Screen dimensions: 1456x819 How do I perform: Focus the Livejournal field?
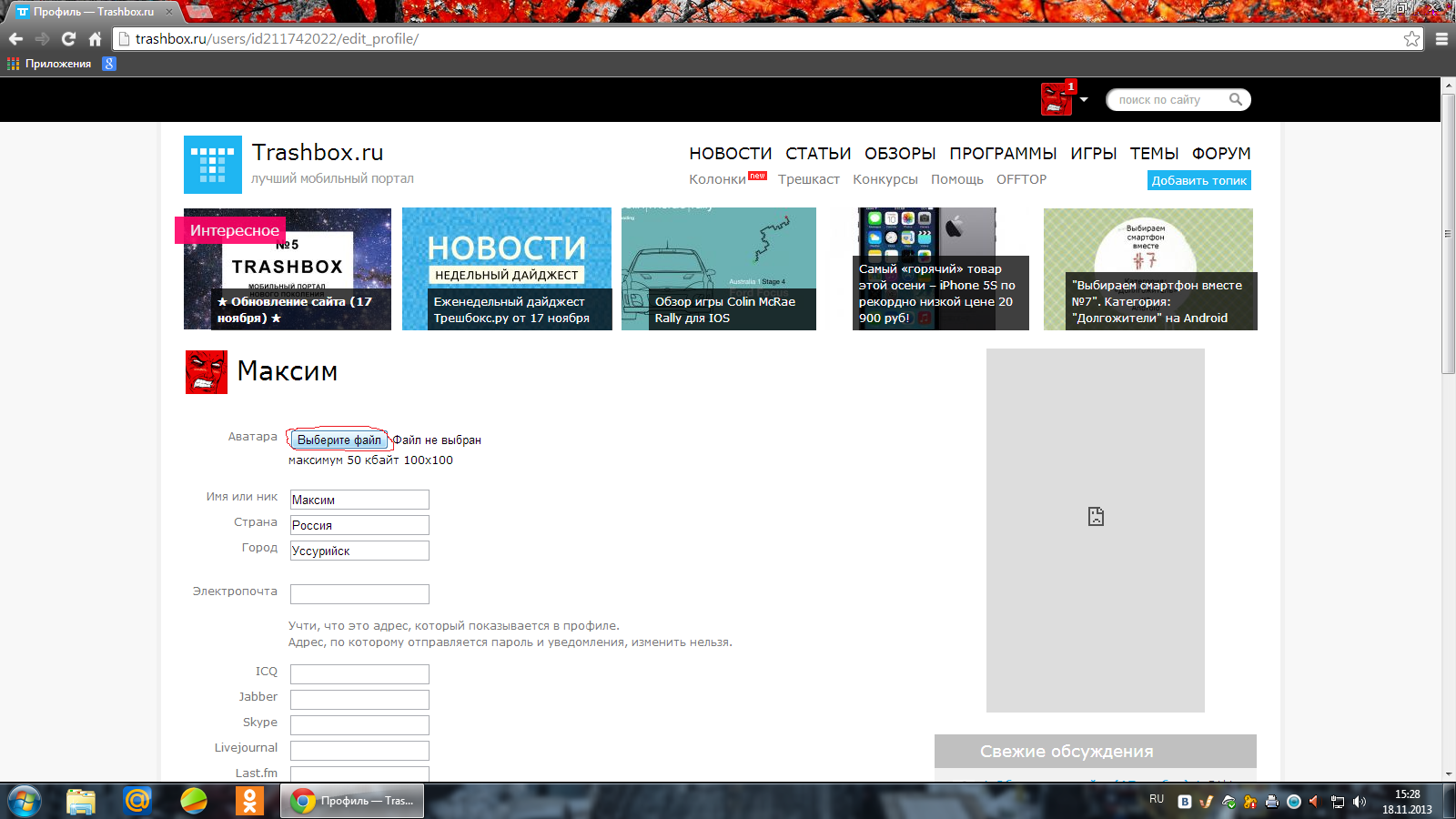click(x=359, y=751)
